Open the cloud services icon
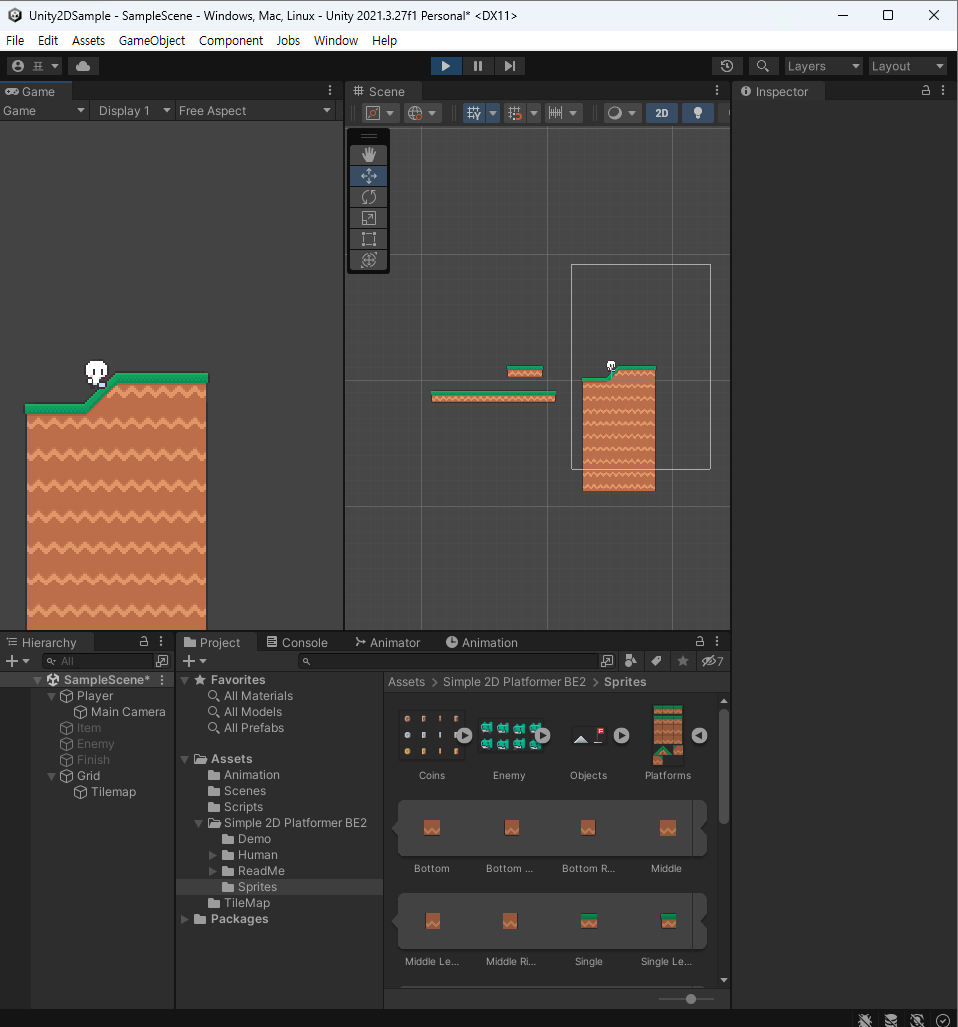Image resolution: width=958 pixels, height=1027 pixels. (83, 65)
